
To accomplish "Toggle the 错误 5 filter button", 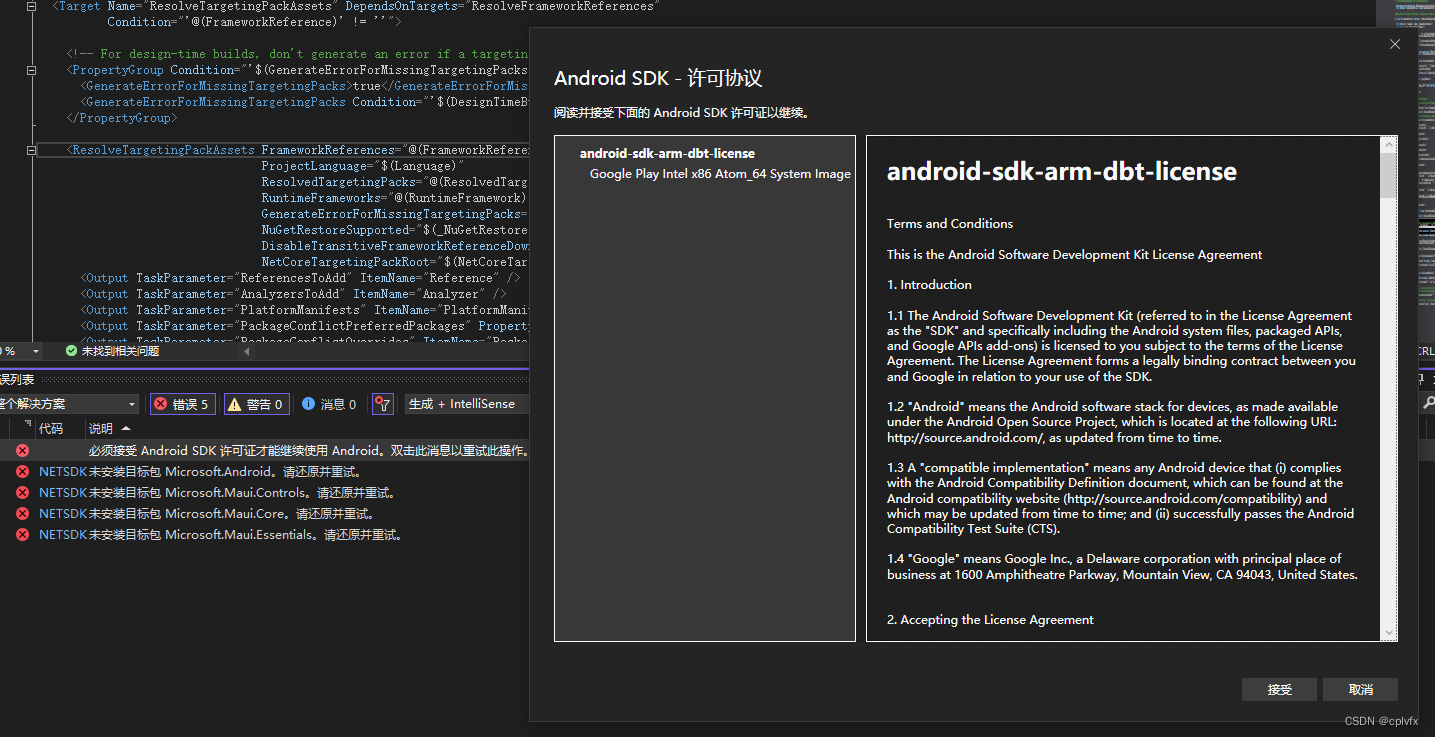I will tap(181, 404).
